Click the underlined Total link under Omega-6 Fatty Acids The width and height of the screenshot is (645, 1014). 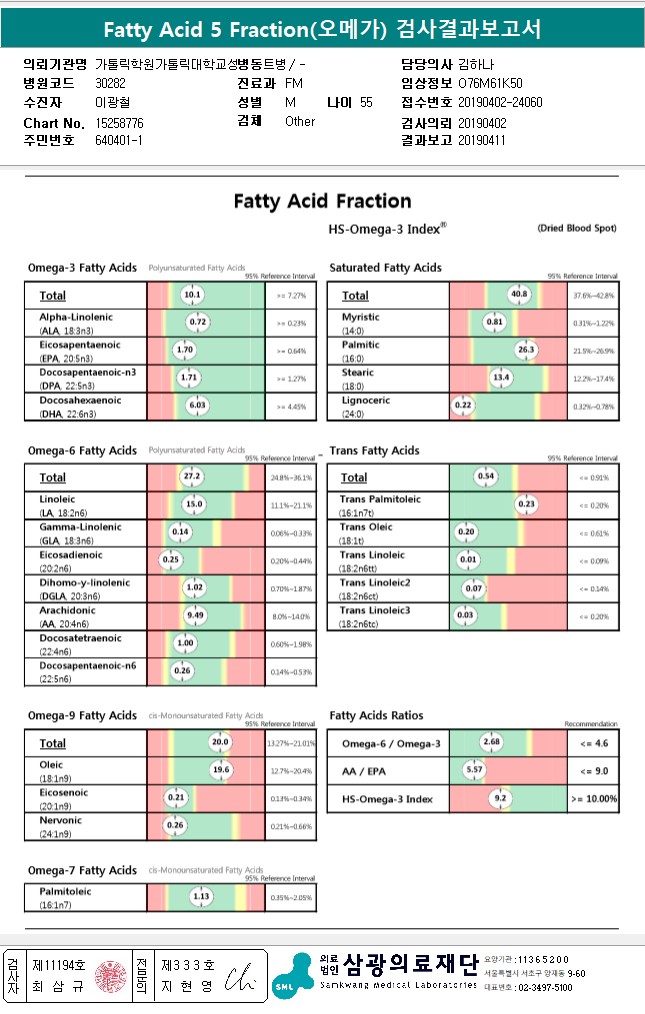52,478
